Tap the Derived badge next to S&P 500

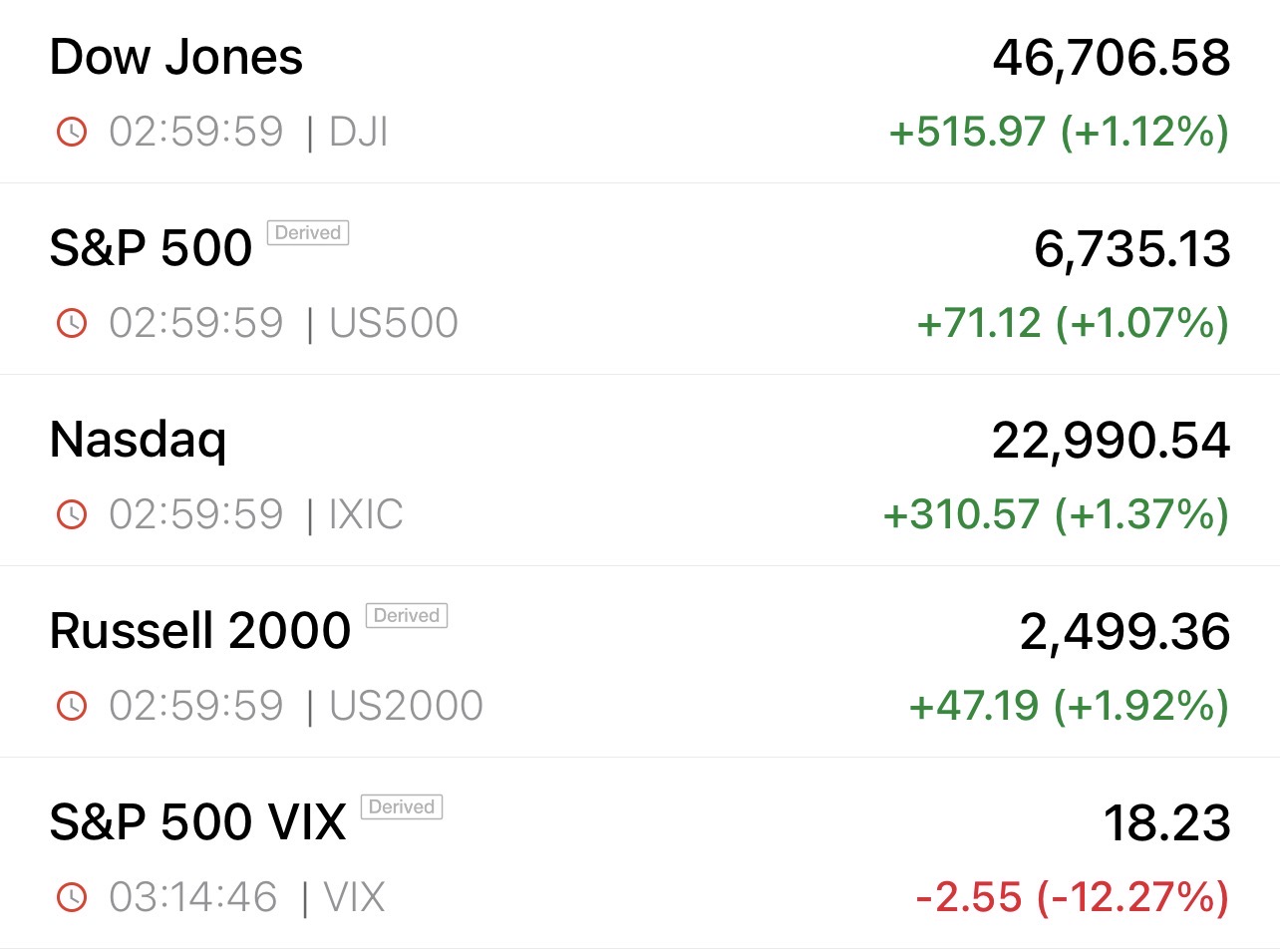(x=308, y=232)
